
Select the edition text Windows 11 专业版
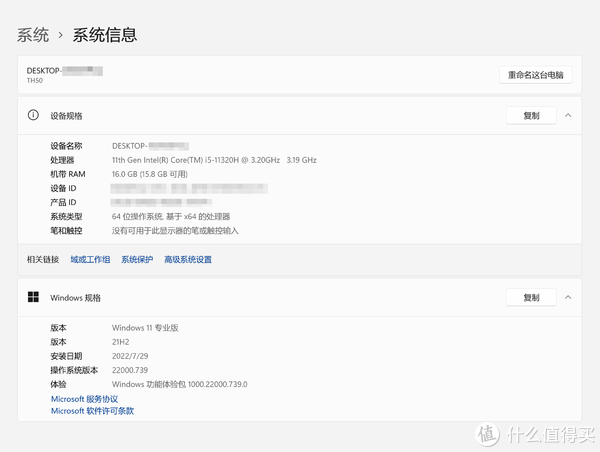145,328
